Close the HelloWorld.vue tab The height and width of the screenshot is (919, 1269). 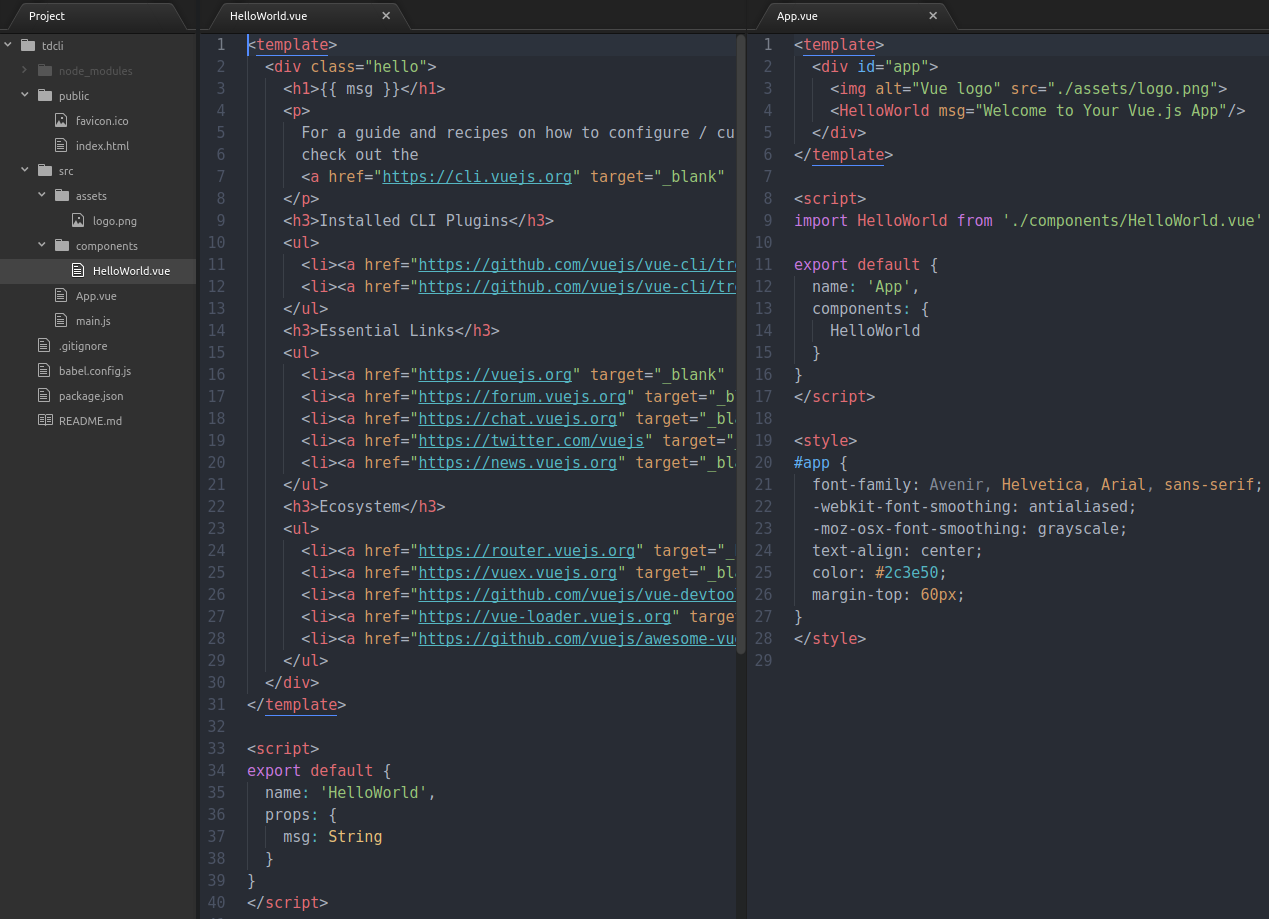[386, 16]
